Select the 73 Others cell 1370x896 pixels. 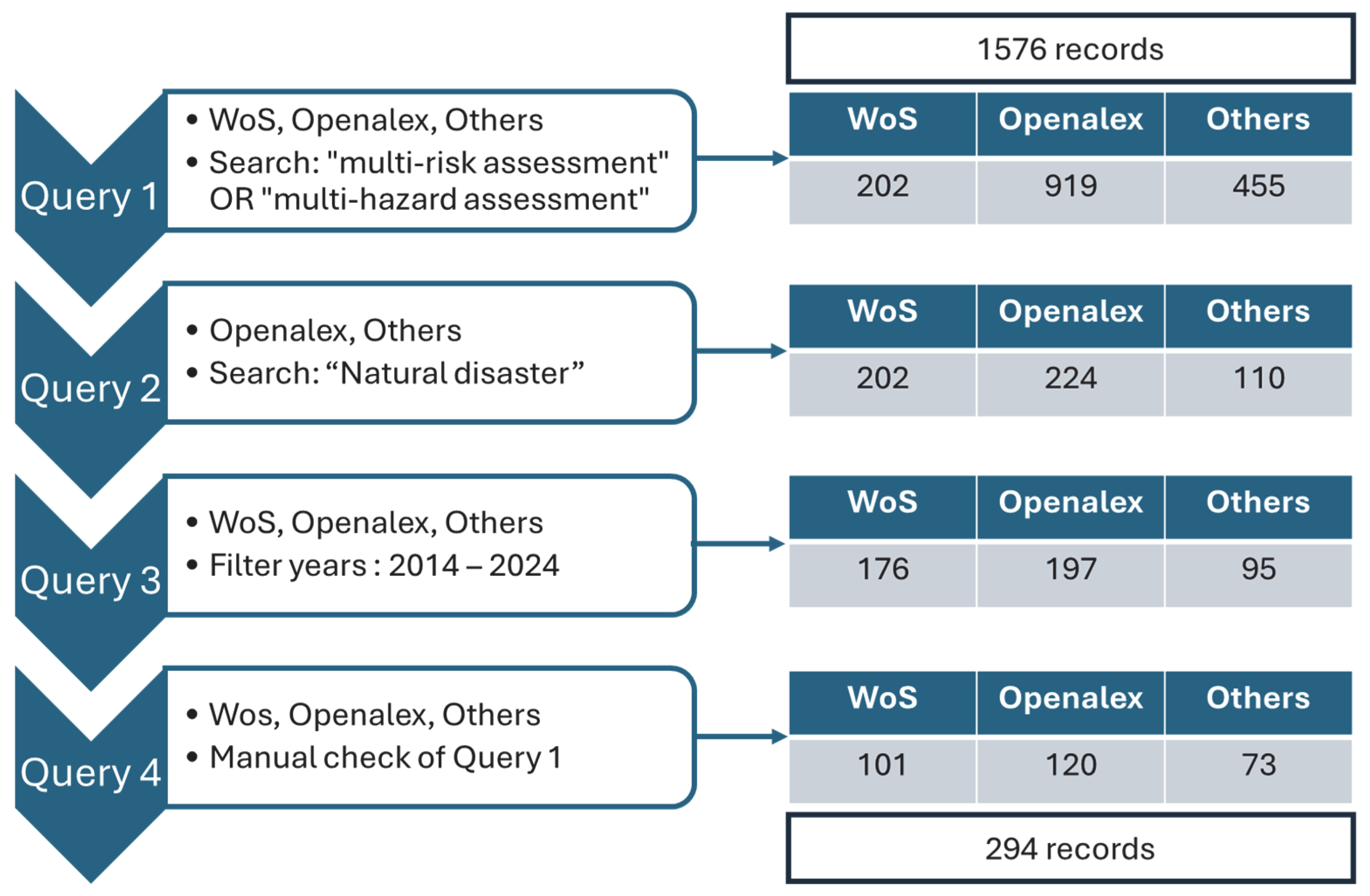pos(1258,766)
